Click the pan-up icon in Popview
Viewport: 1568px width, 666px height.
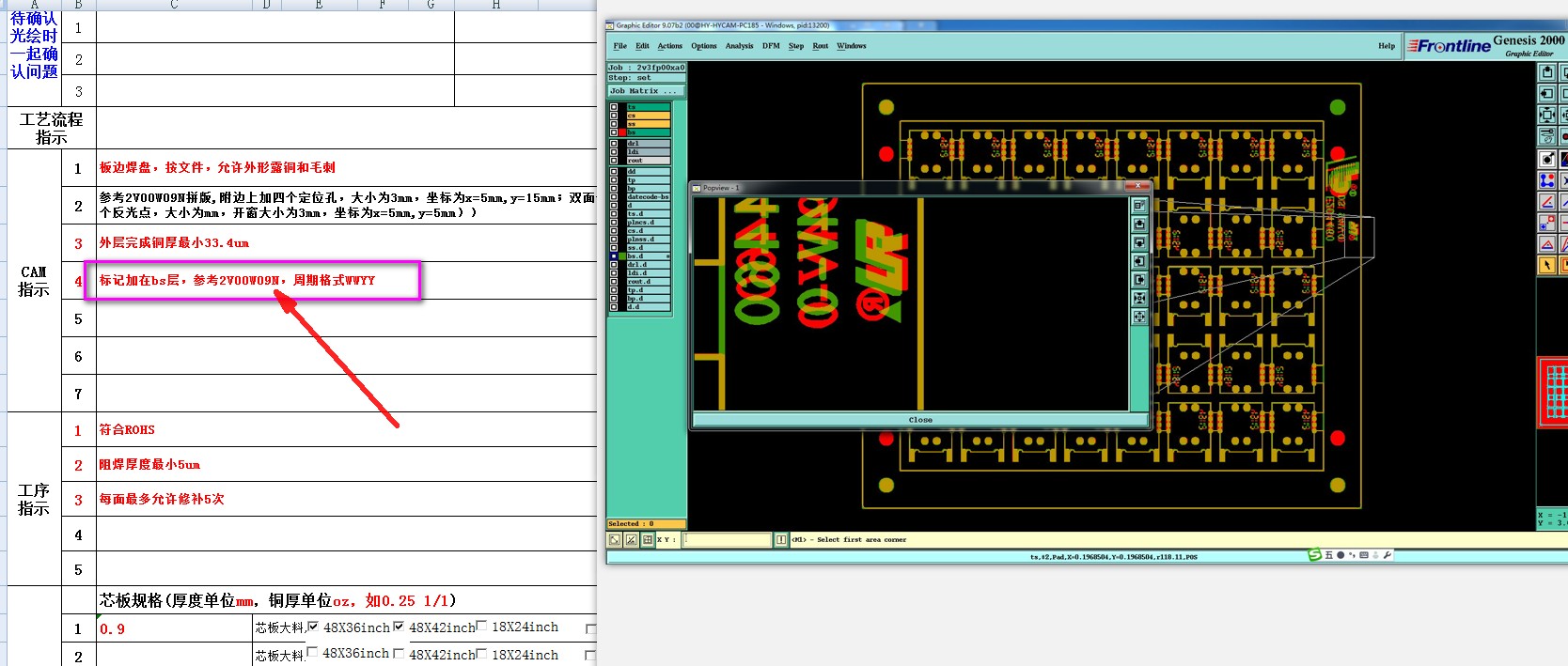click(1139, 224)
